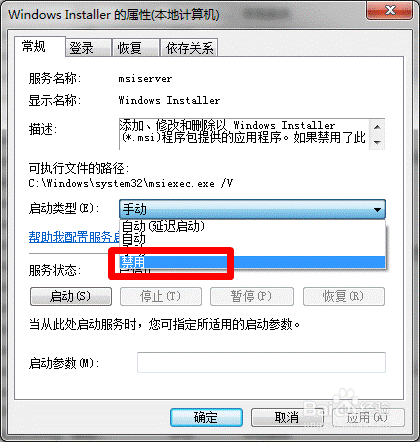
Task: Dismiss the dialog with 取消
Action: click(x=287, y=417)
